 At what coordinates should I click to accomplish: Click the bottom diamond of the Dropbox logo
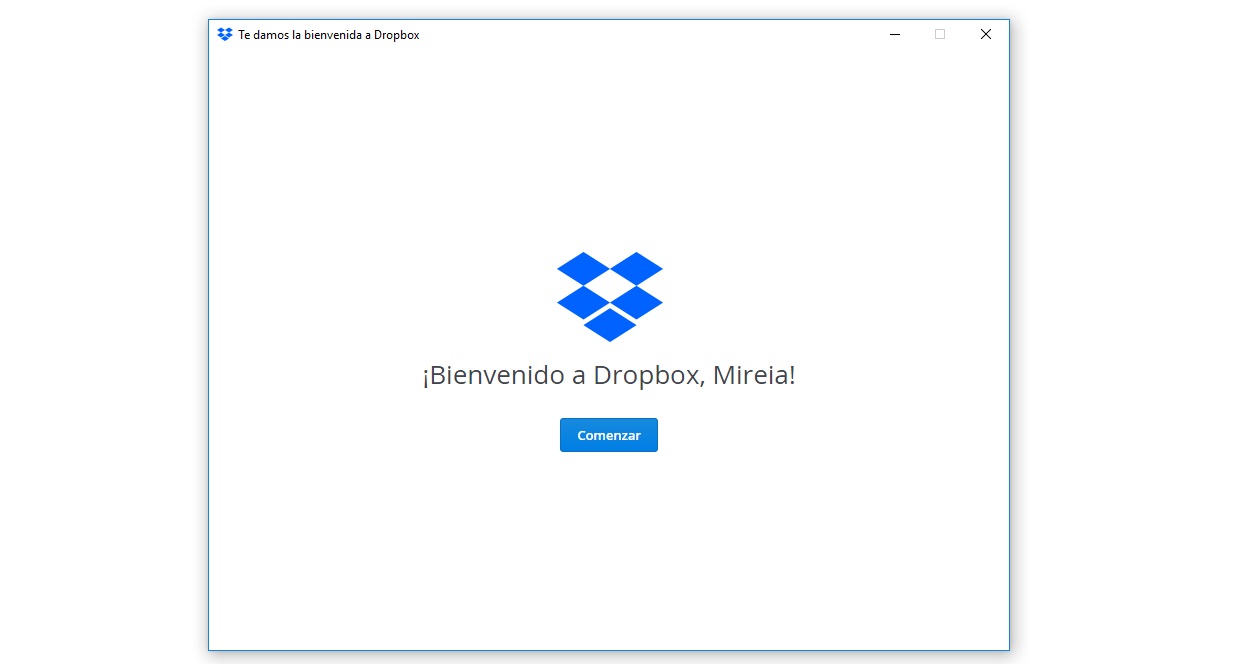click(x=609, y=327)
